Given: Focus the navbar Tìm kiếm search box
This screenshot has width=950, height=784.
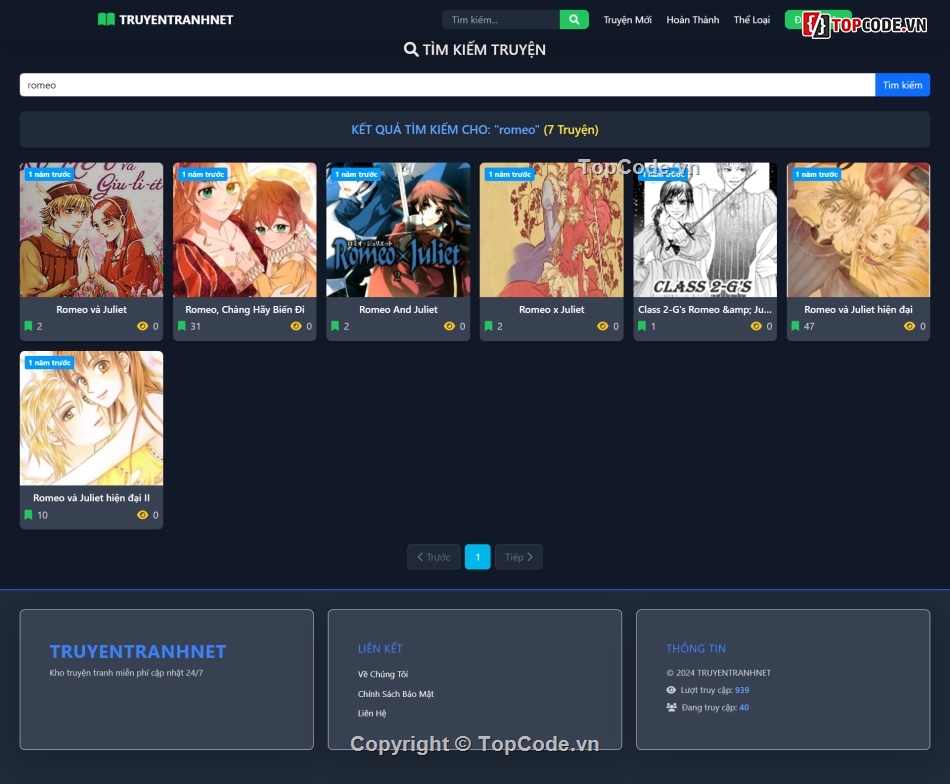Looking at the screenshot, I should 500,20.
